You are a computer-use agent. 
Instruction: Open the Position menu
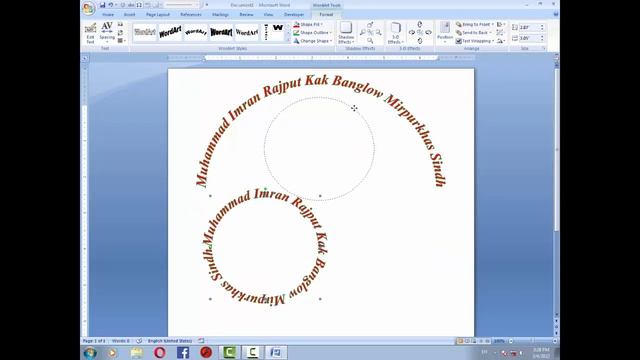tap(444, 33)
